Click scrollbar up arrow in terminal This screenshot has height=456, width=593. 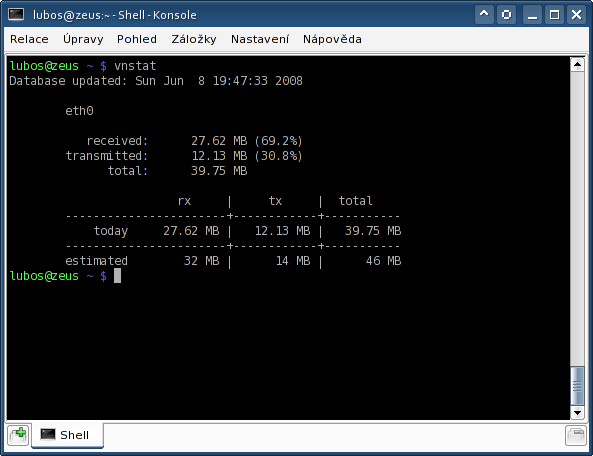pyautogui.click(x=577, y=65)
